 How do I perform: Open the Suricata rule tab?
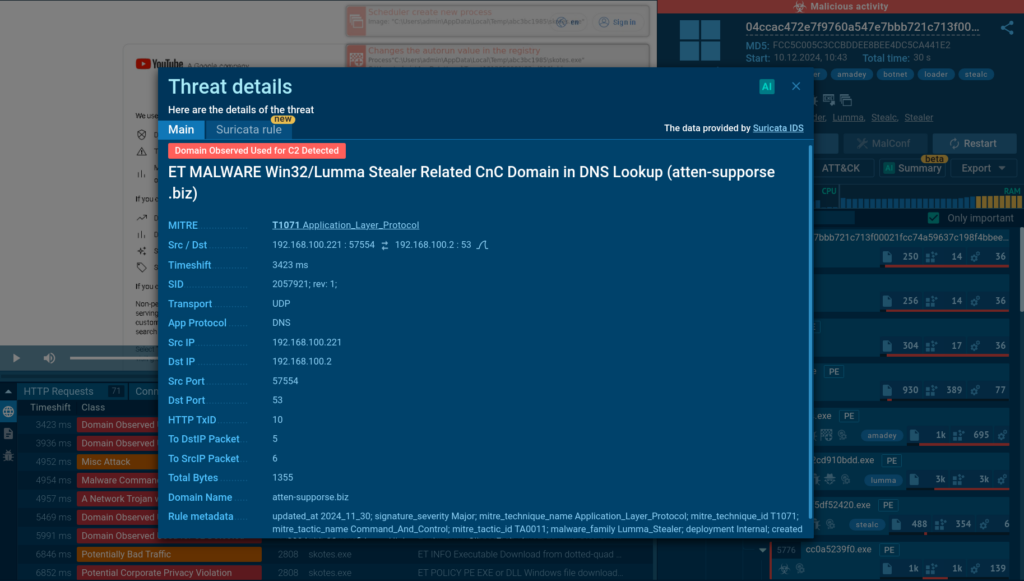pyautogui.click(x=249, y=129)
